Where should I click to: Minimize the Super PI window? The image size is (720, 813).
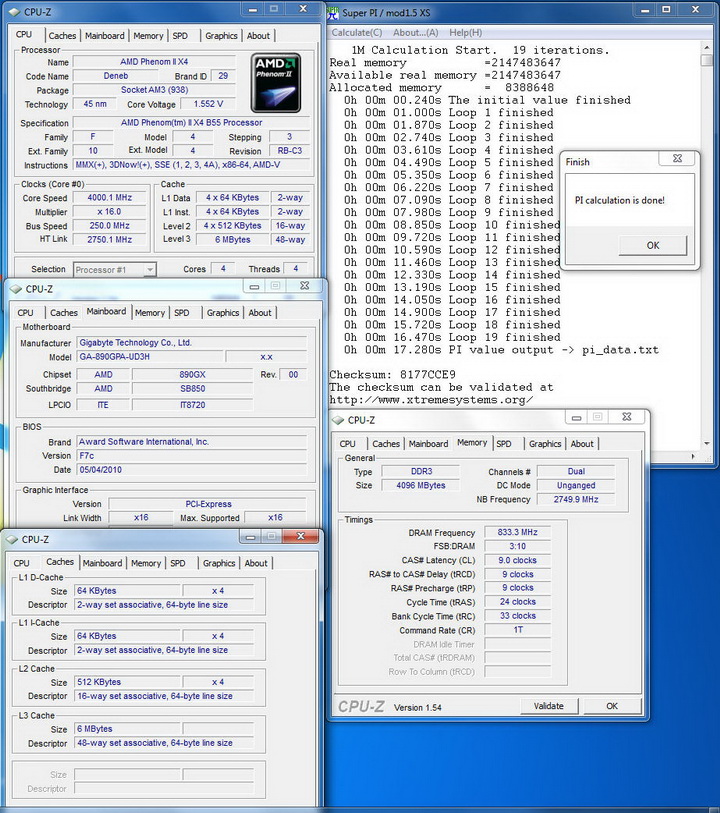(x=644, y=9)
